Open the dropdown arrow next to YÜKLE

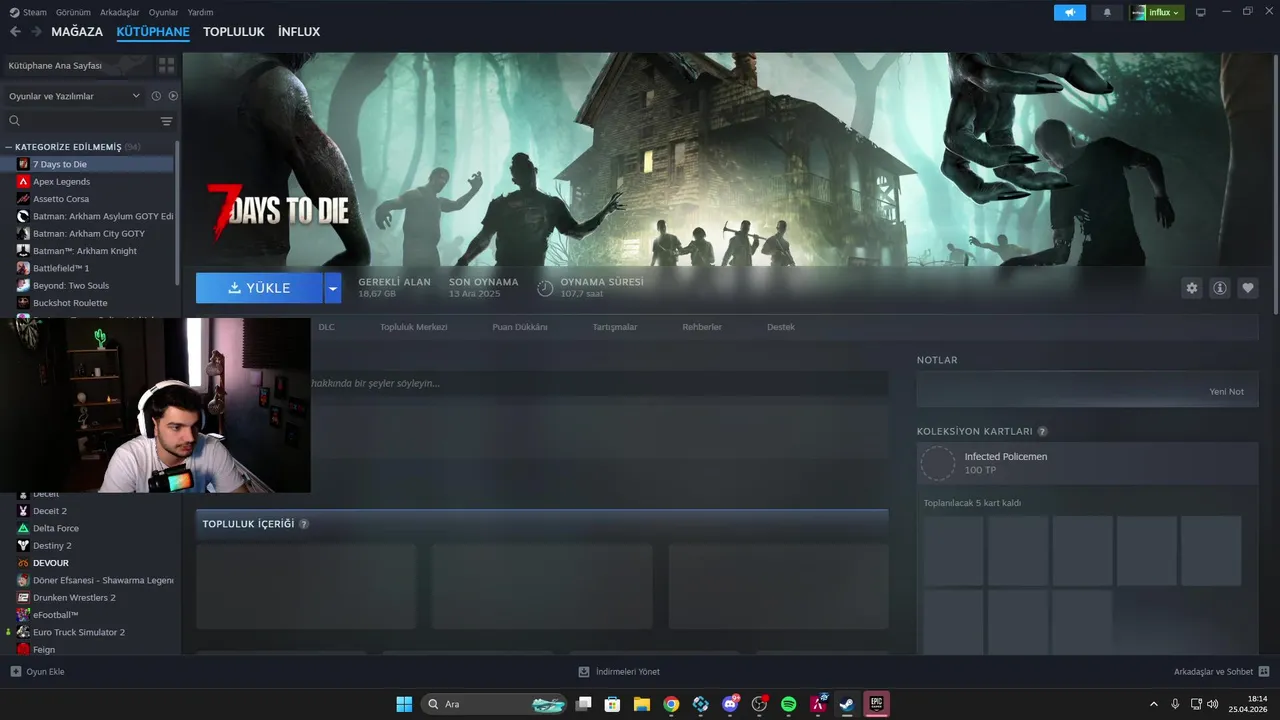(x=333, y=288)
